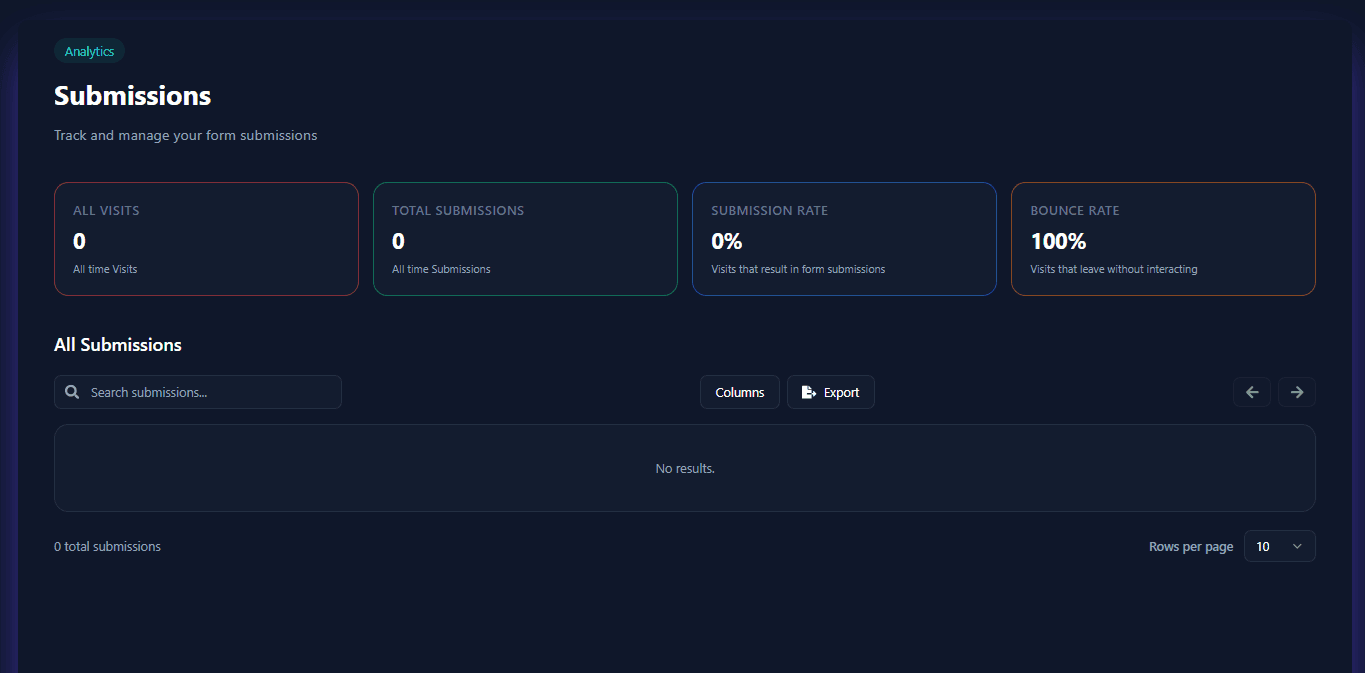Switch to the Submissions view heading

tap(132, 95)
